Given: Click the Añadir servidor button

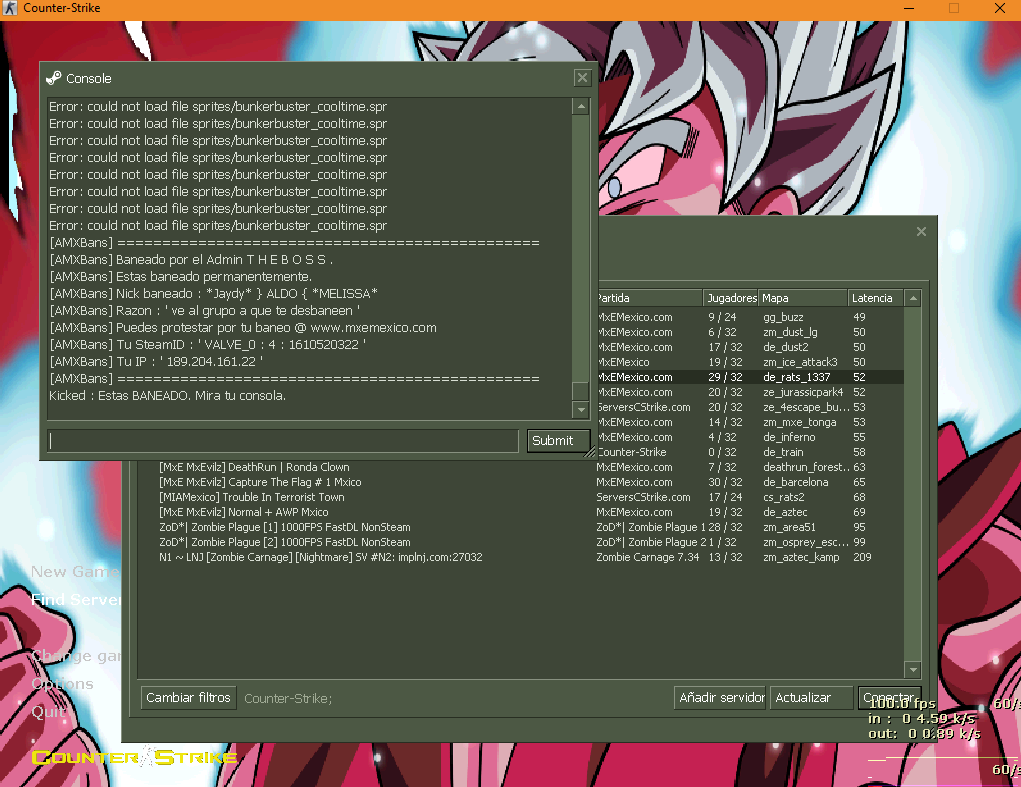Looking at the screenshot, I should pos(721,698).
